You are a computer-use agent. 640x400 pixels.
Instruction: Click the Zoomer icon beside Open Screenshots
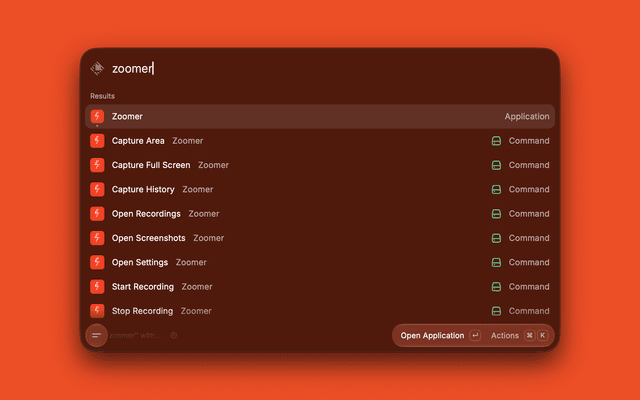[97, 238]
